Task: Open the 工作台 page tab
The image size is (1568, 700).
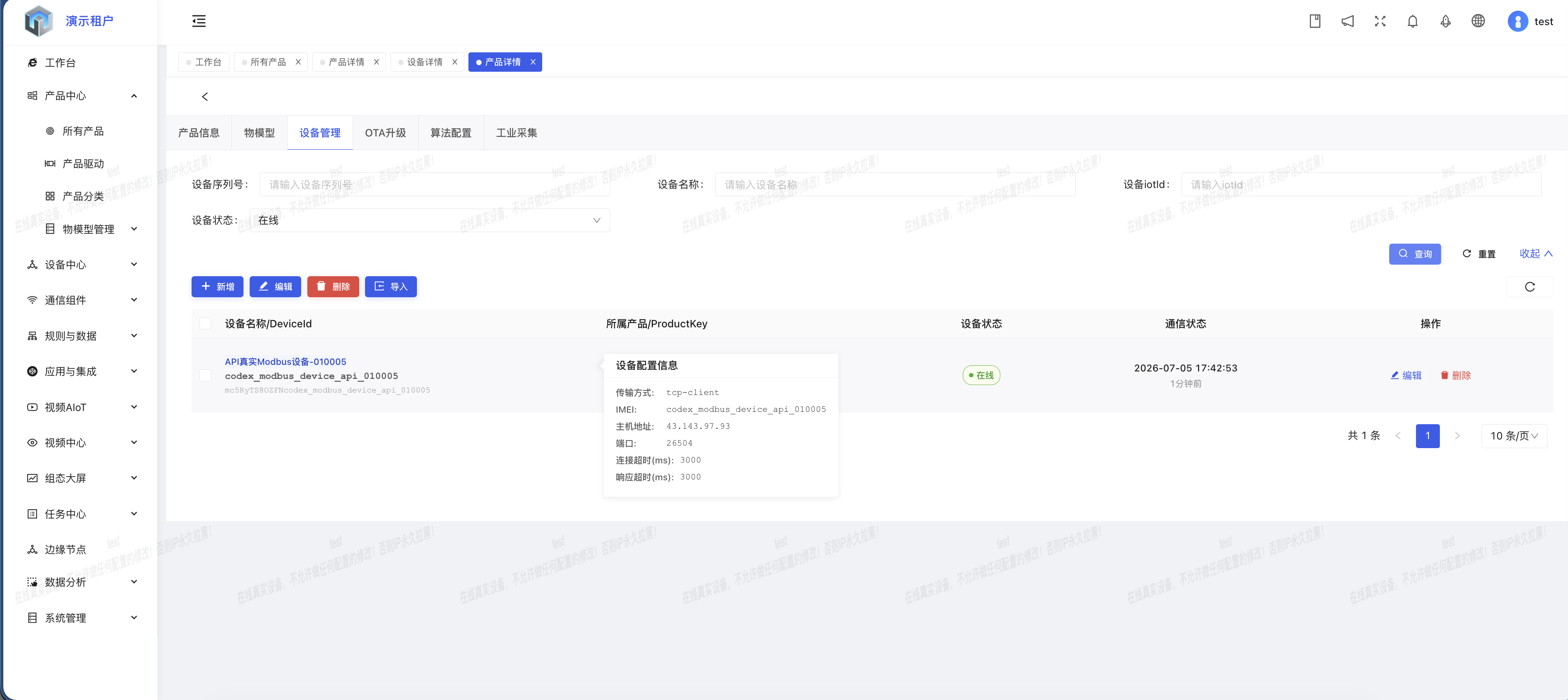Action: click(204, 62)
